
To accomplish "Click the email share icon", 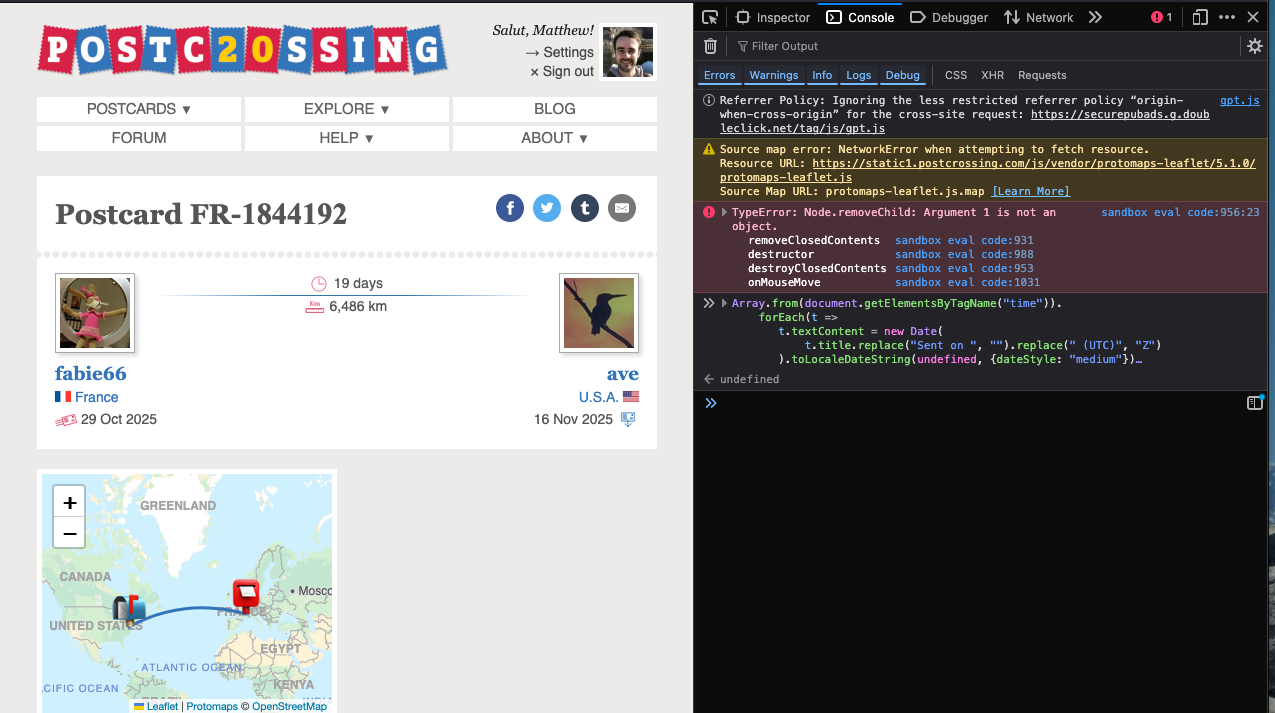I will click(622, 208).
